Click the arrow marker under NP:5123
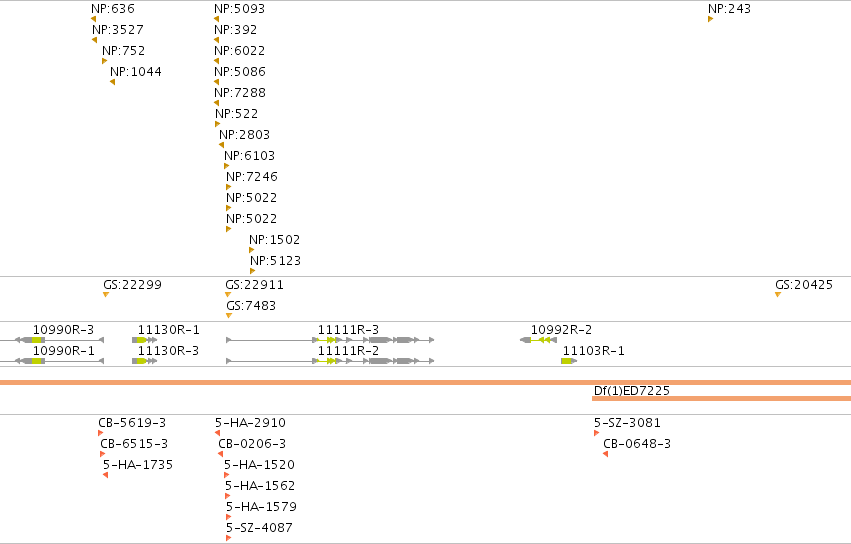 [252, 271]
